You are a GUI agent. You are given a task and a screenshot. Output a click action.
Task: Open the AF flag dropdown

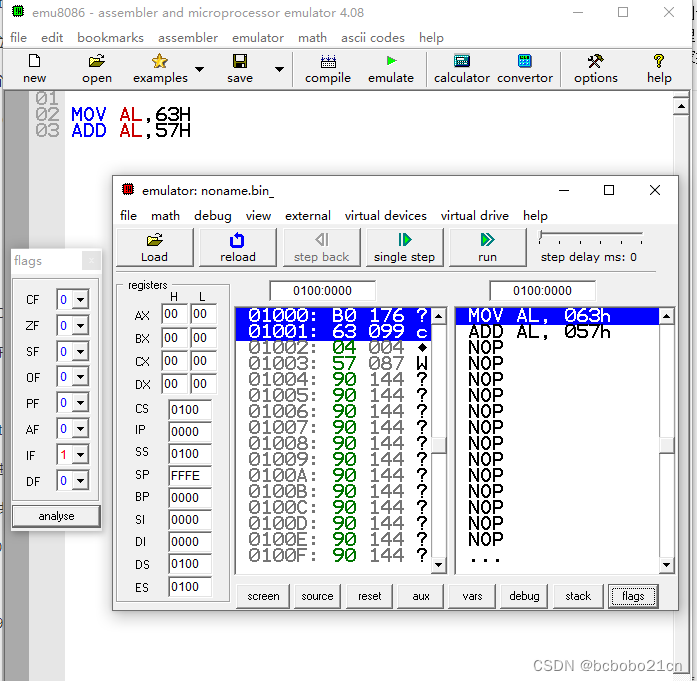coord(80,429)
